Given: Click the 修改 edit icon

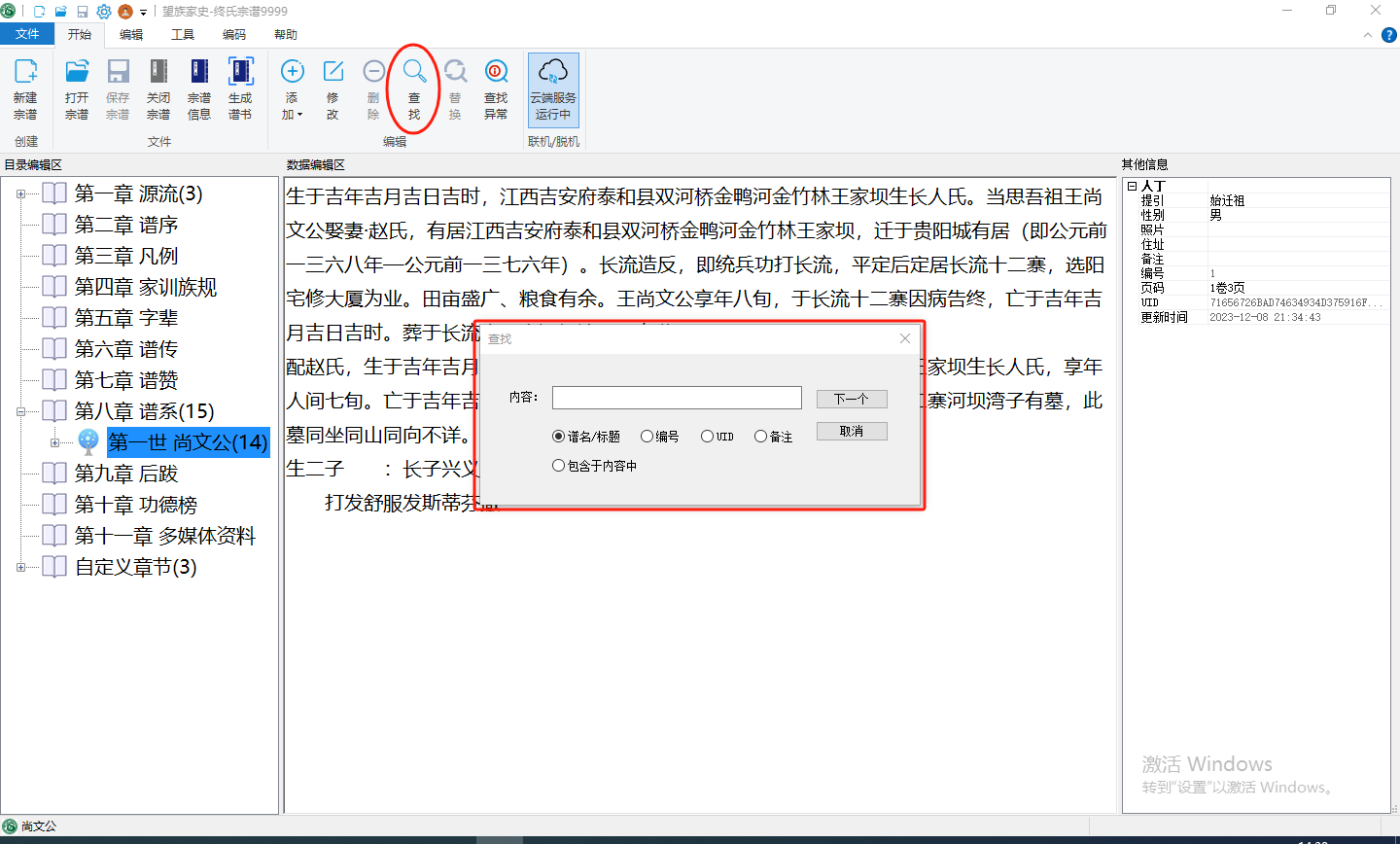Looking at the screenshot, I should coord(332,88).
